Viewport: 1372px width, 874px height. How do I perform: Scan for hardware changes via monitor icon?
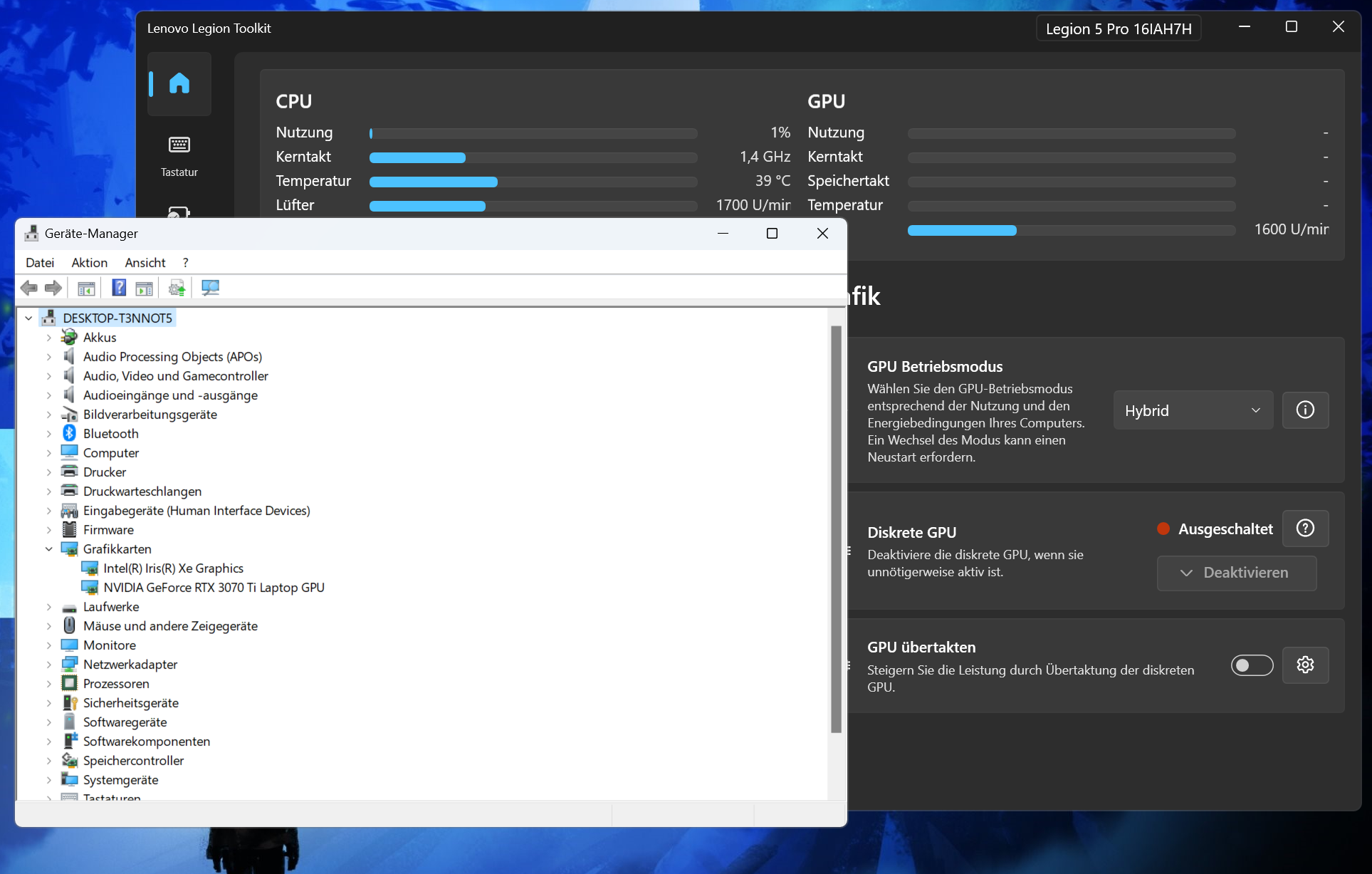point(210,288)
